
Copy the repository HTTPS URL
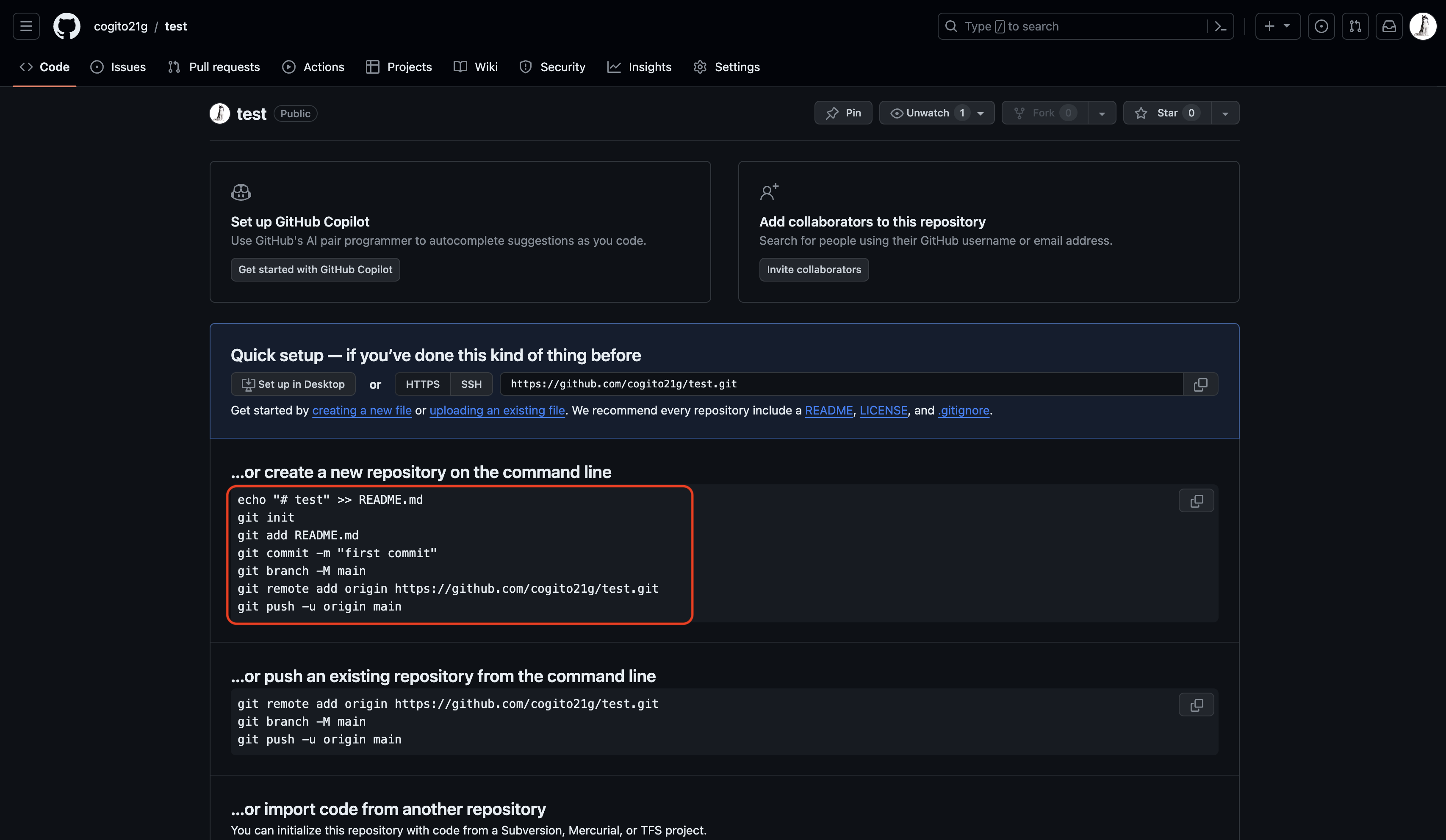tap(1200, 384)
